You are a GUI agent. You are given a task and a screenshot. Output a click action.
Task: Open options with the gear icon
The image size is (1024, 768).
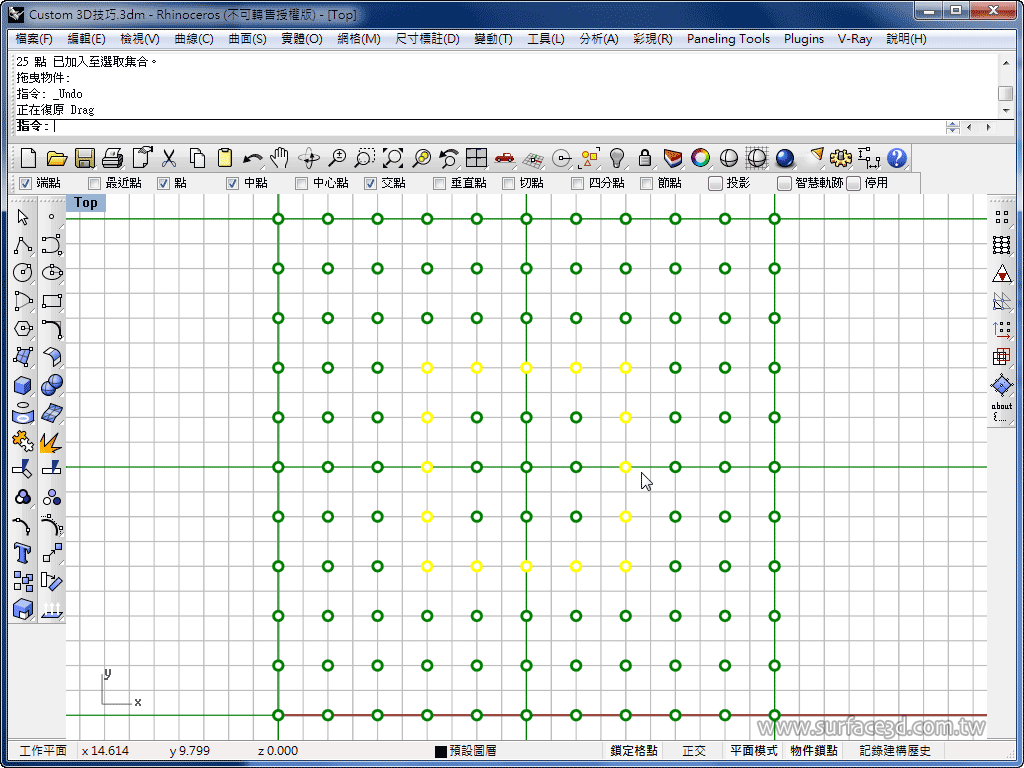841,158
